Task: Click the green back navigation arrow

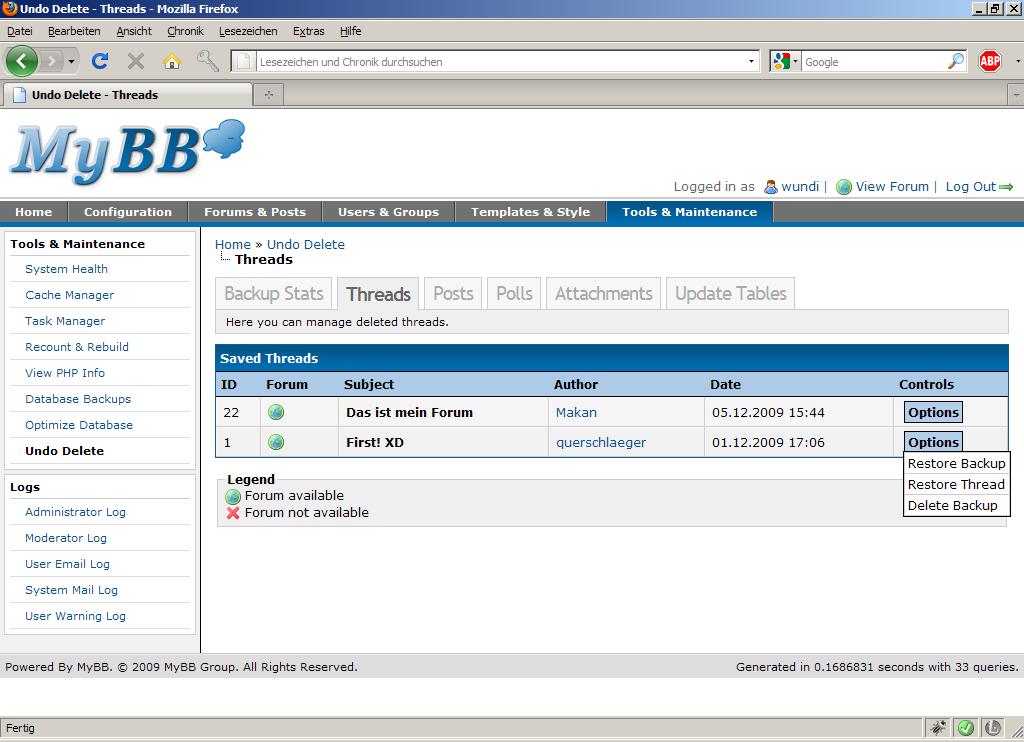Action: [x=22, y=61]
